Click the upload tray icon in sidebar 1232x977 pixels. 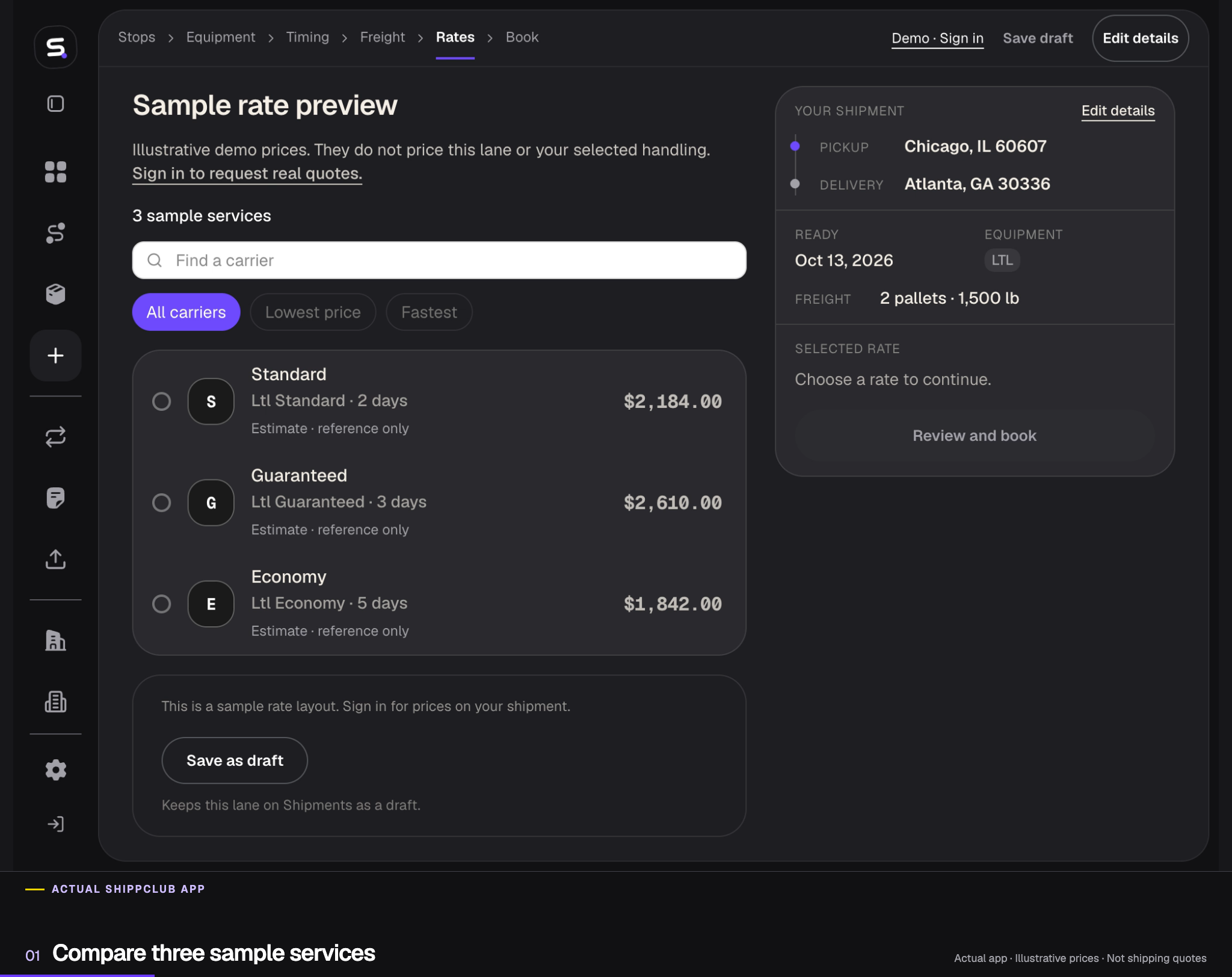coord(55,559)
